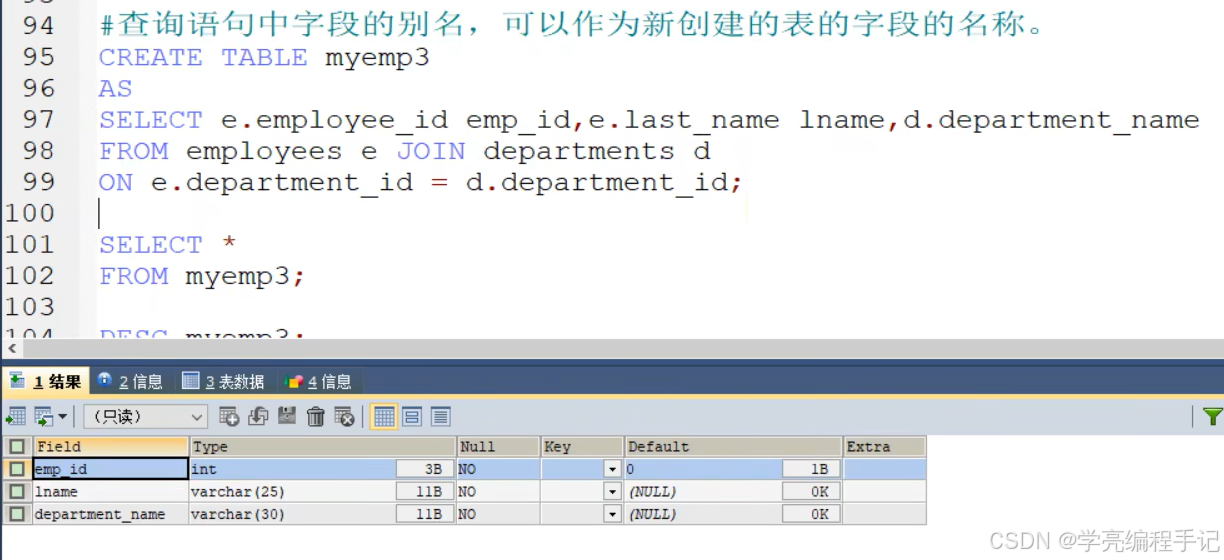Image resolution: width=1224 pixels, height=560 pixels.
Task: Click the Type column header
Action: point(322,447)
